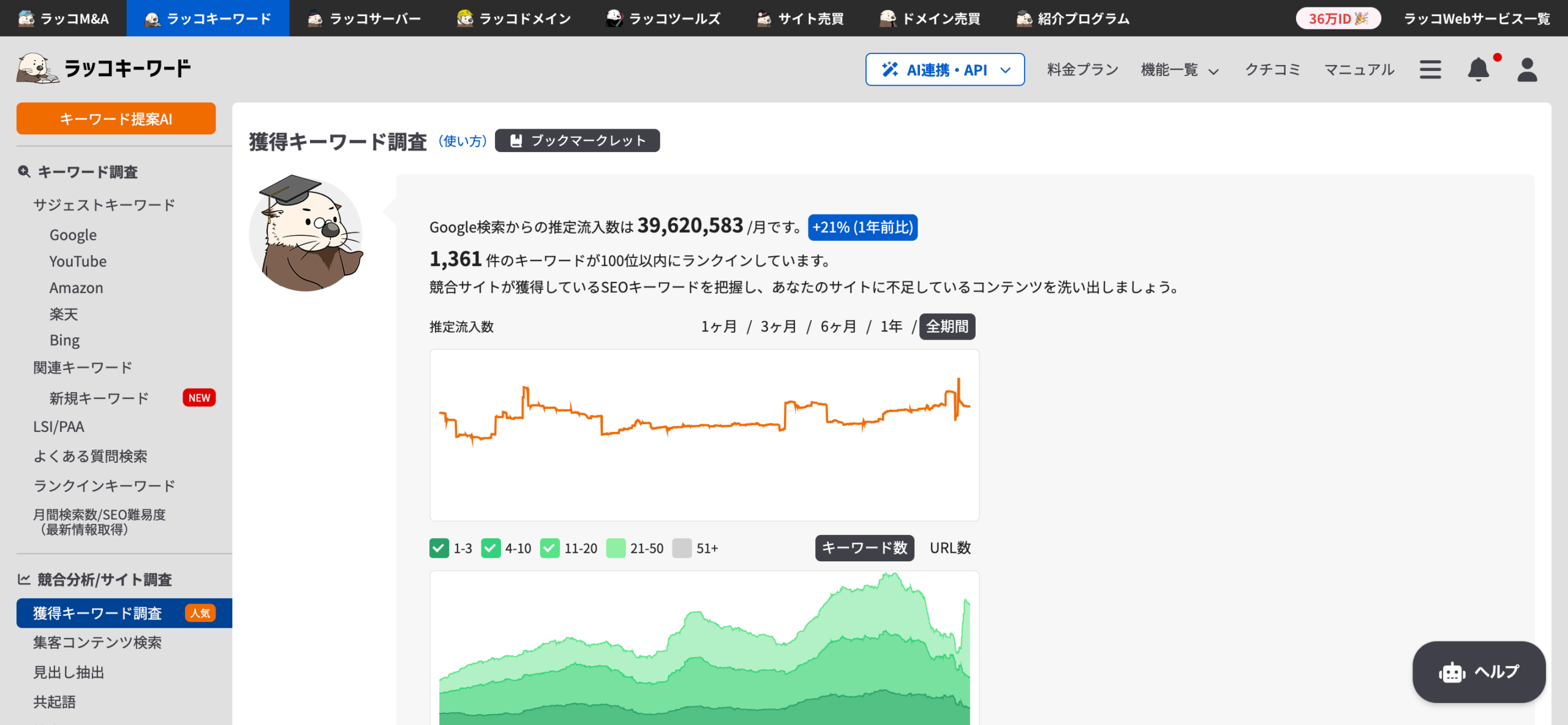Open ランクインキーワード in sidebar
Viewport: 1568px width, 725px height.
point(104,485)
